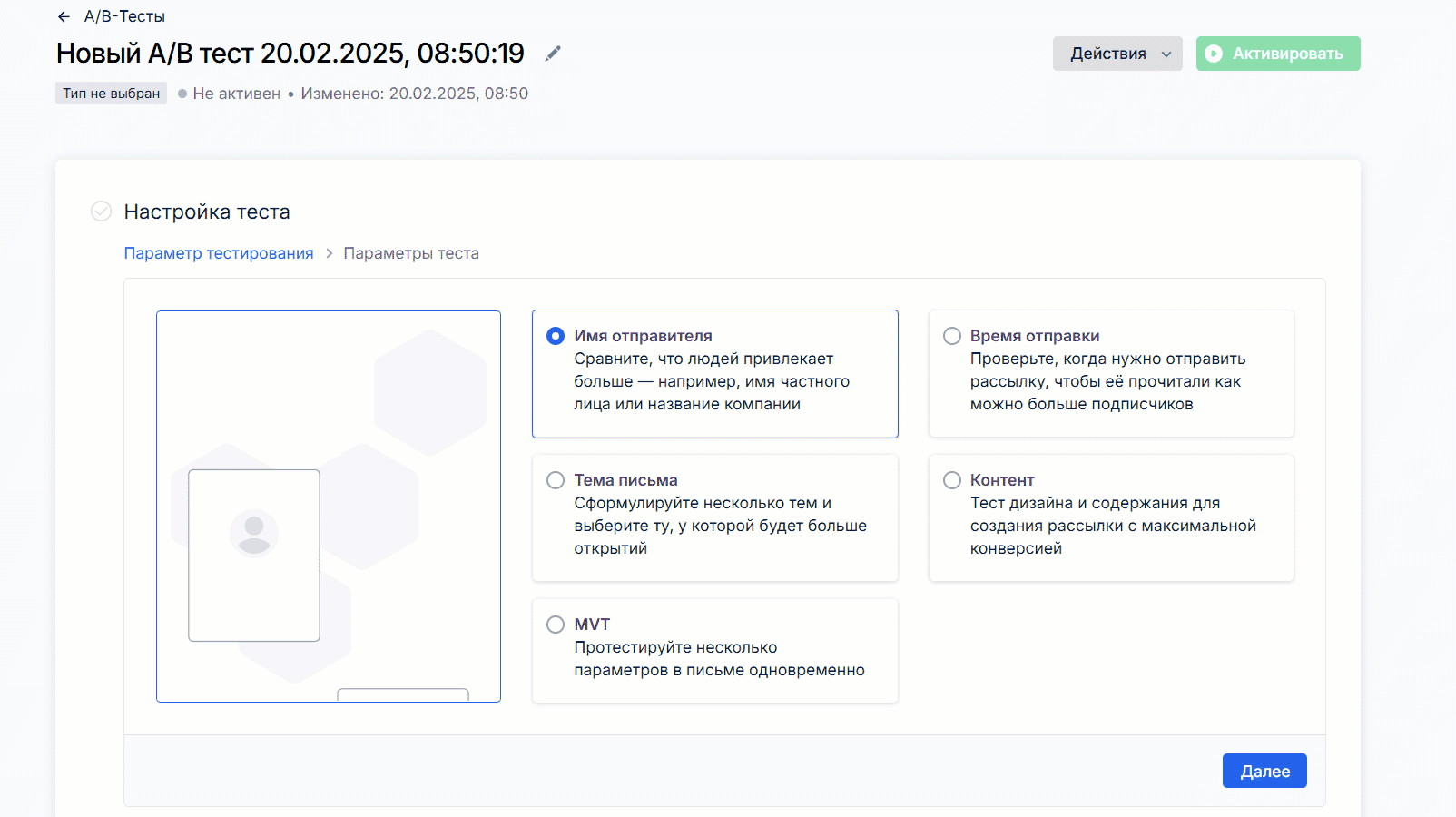Image resolution: width=1456 pixels, height=817 pixels.
Task: Click the gray status dot near Не активен
Action: [182, 94]
